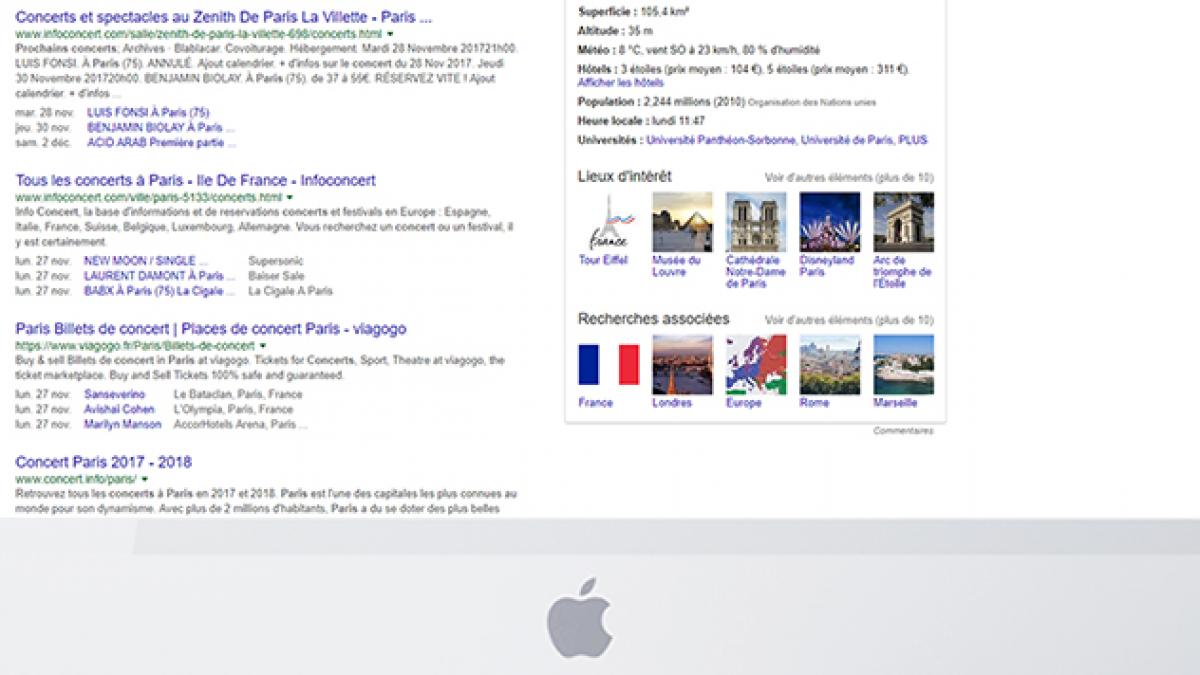This screenshot has height=675, width=1200.
Task: Click the France flag image
Action: tap(608, 365)
